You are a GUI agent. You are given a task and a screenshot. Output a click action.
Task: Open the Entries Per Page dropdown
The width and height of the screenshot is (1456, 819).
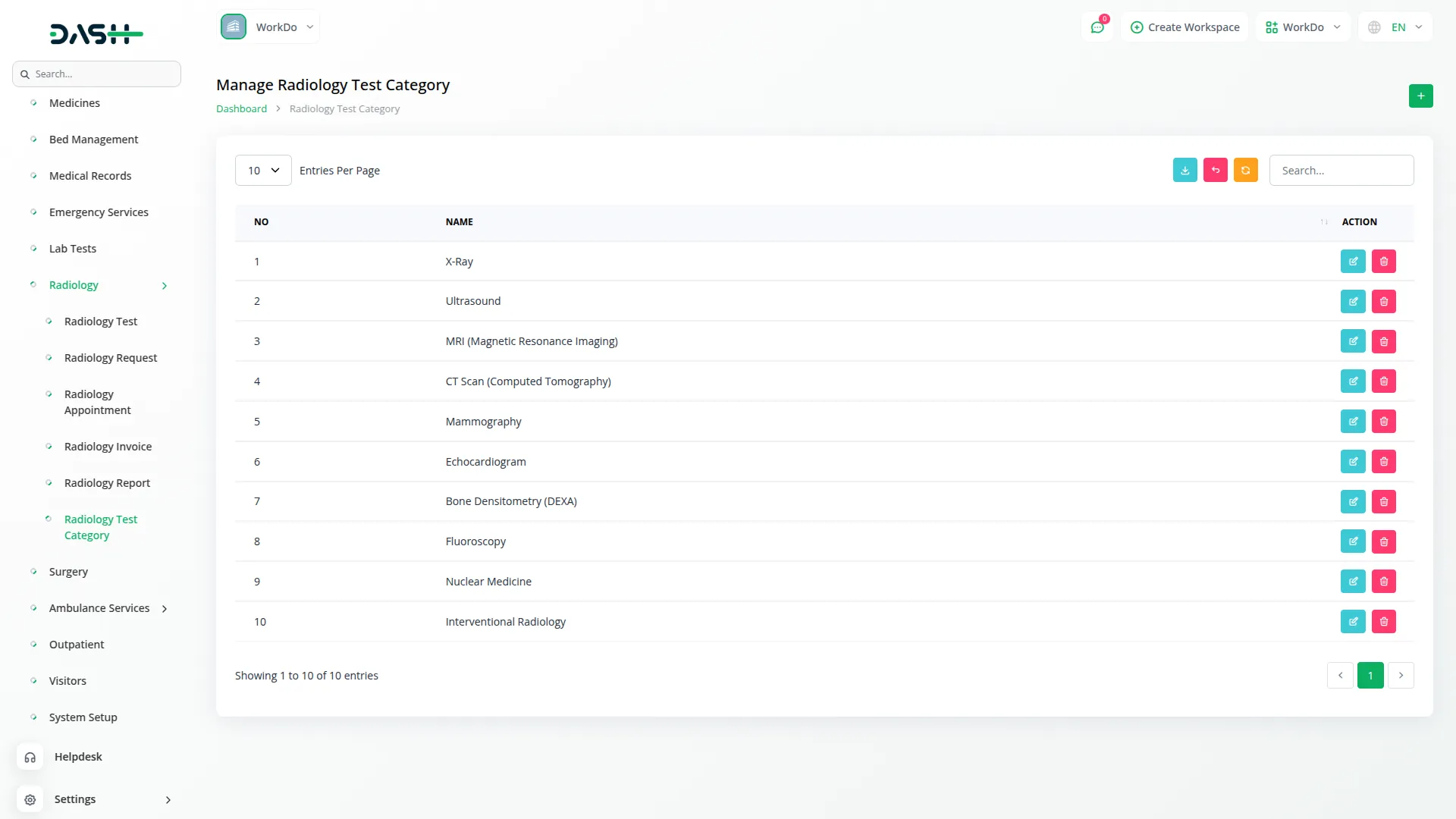pos(263,171)
